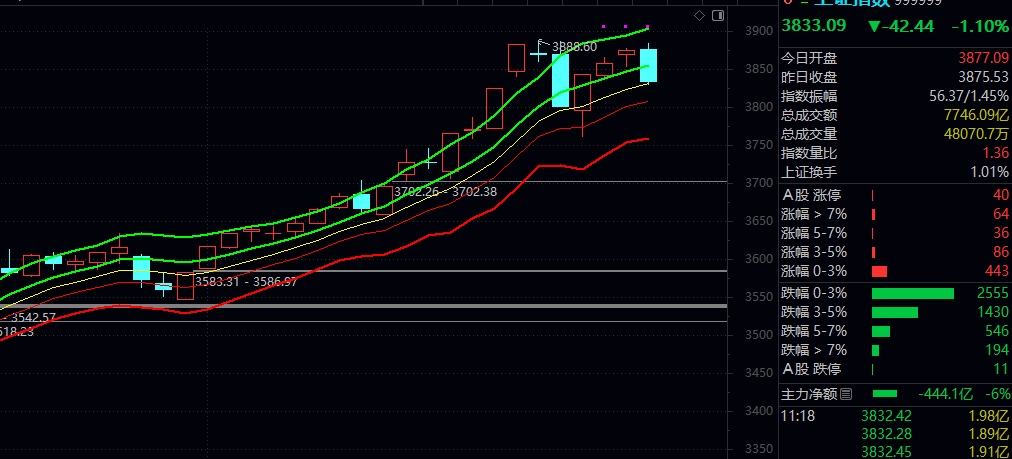This screenshot has height=459, width=1012.
Task: Click the red bar for 涨幅 0-3%
Action: coord(880,271)
